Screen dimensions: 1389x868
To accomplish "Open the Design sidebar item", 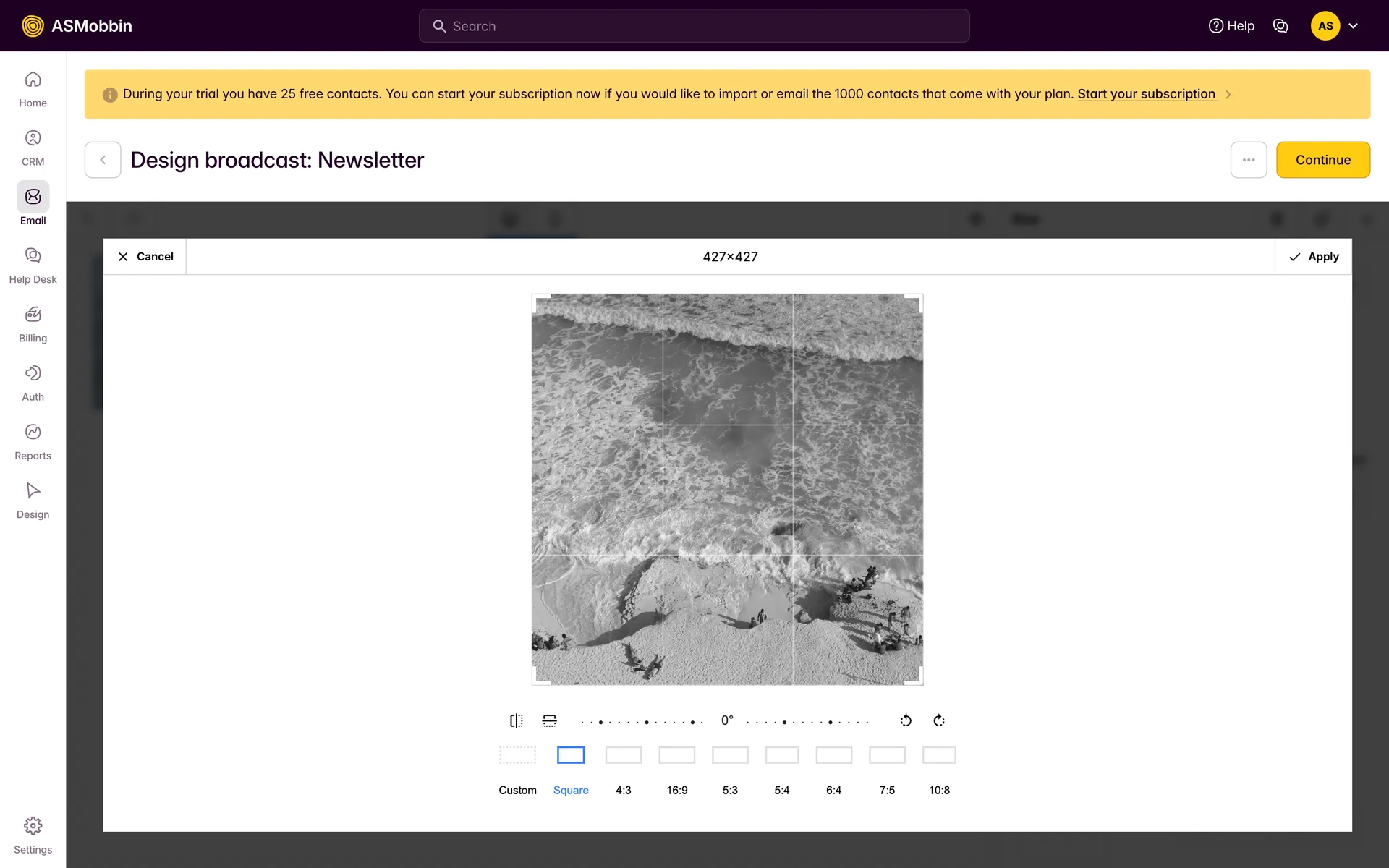I will click(33, 501).
